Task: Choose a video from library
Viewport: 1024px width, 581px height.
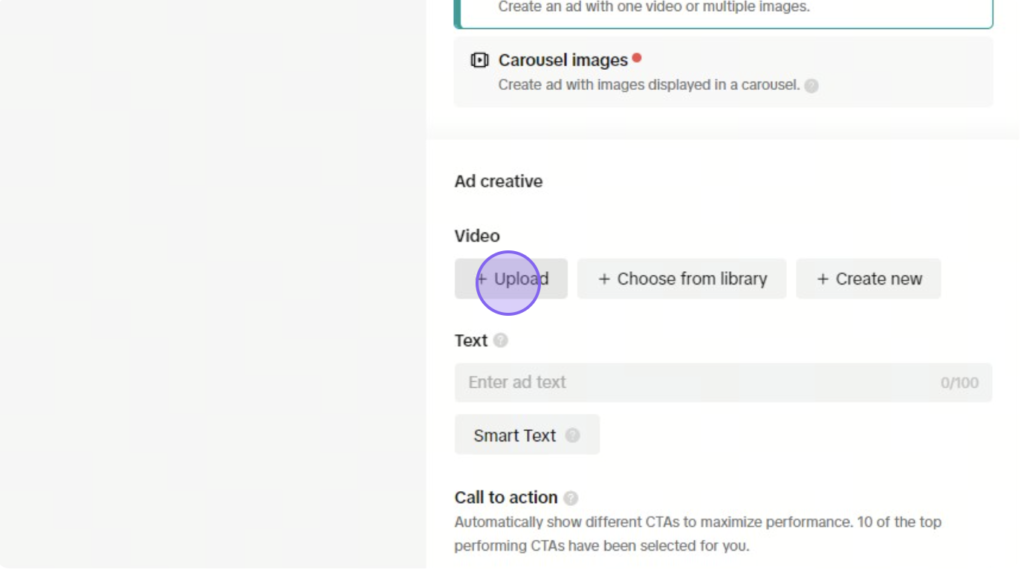Action: tap(681, 279)
